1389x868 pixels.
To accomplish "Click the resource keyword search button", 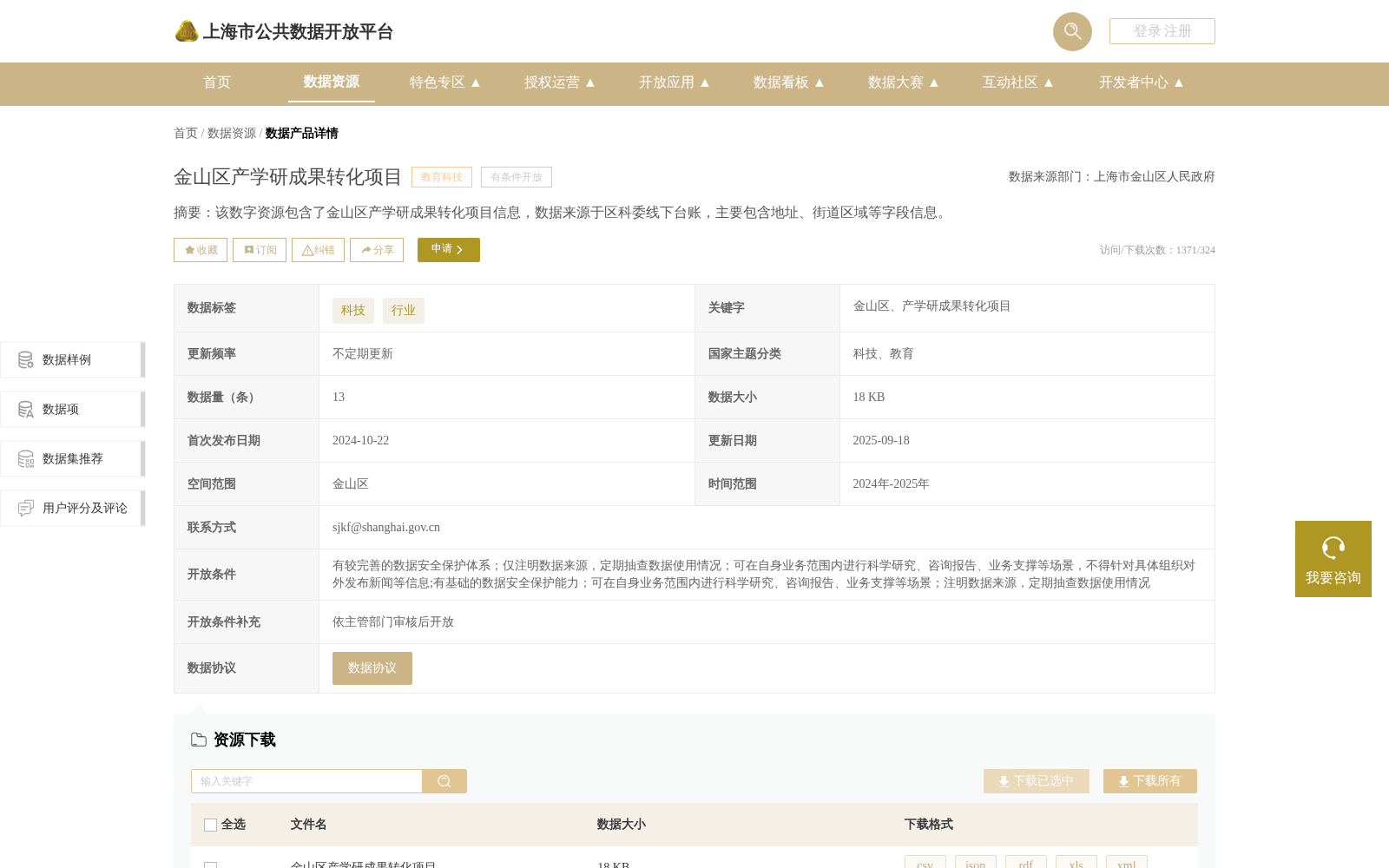I will [x=444, y=781].
